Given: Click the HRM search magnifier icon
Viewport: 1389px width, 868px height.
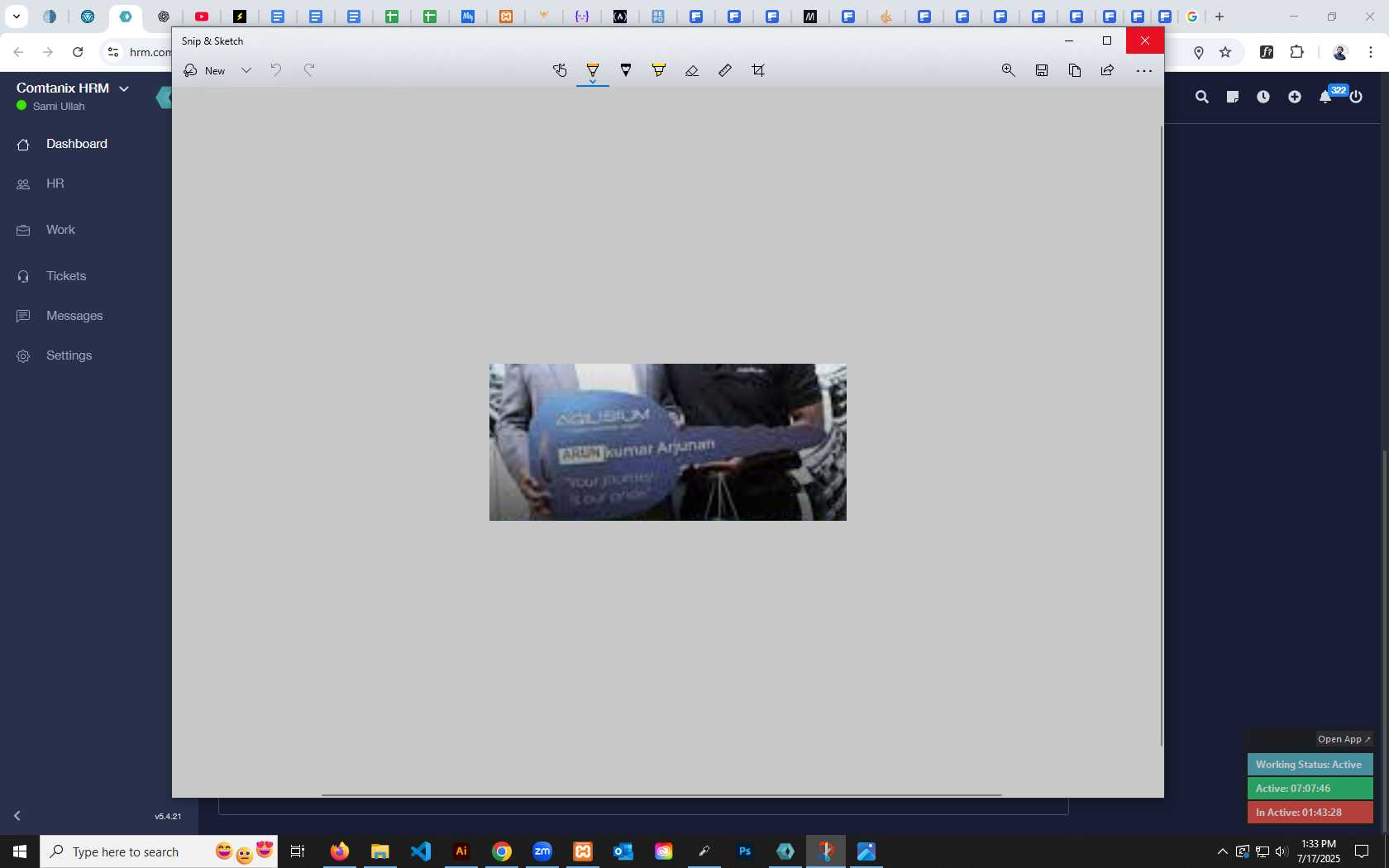Looking at the screenshot, I should (x=1202, y=97).
